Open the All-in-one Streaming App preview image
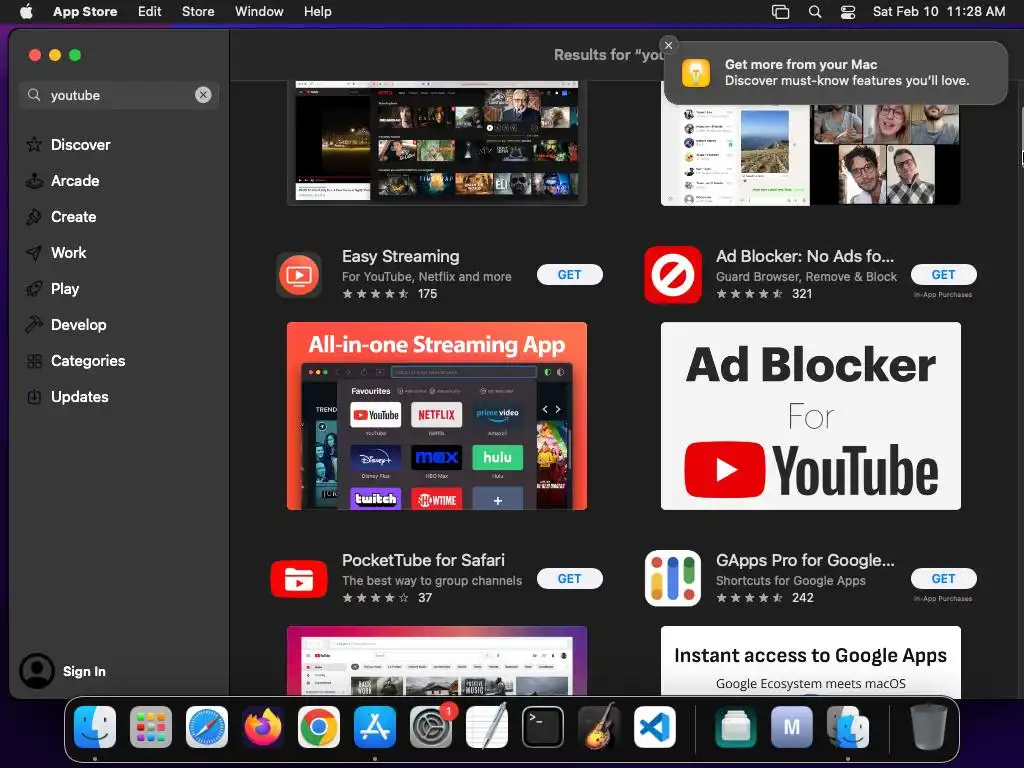The image size is (1024, 768). click(437, 416)
